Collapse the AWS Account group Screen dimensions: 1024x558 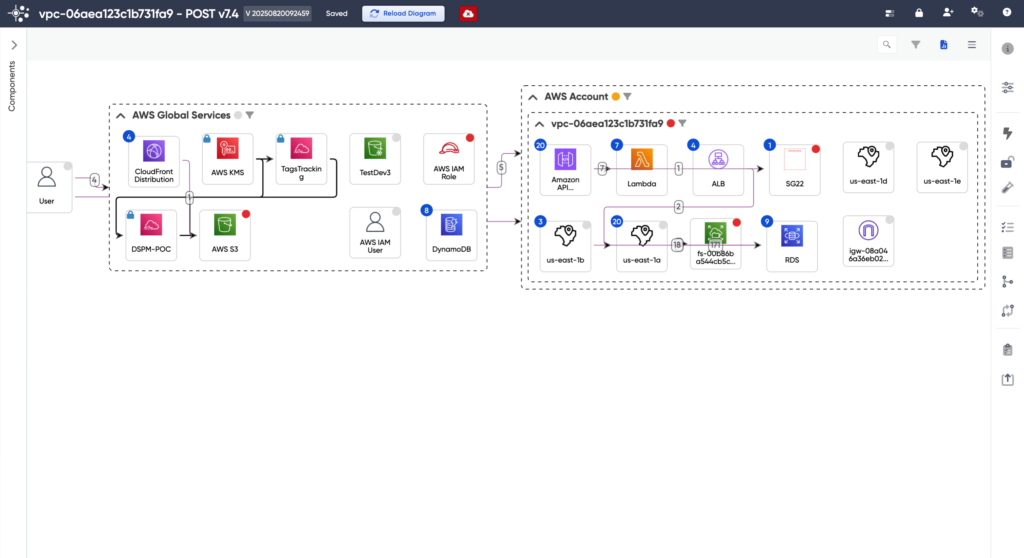tap(533, 97)
